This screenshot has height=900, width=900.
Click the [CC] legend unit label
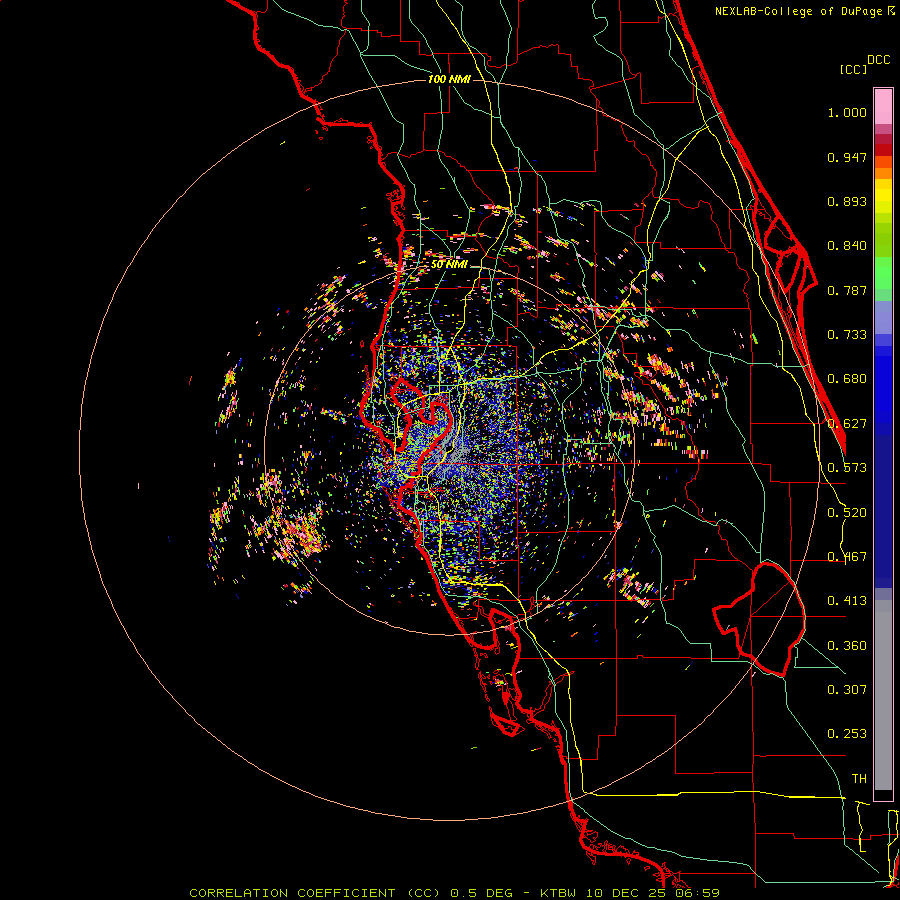coord(853,69)
